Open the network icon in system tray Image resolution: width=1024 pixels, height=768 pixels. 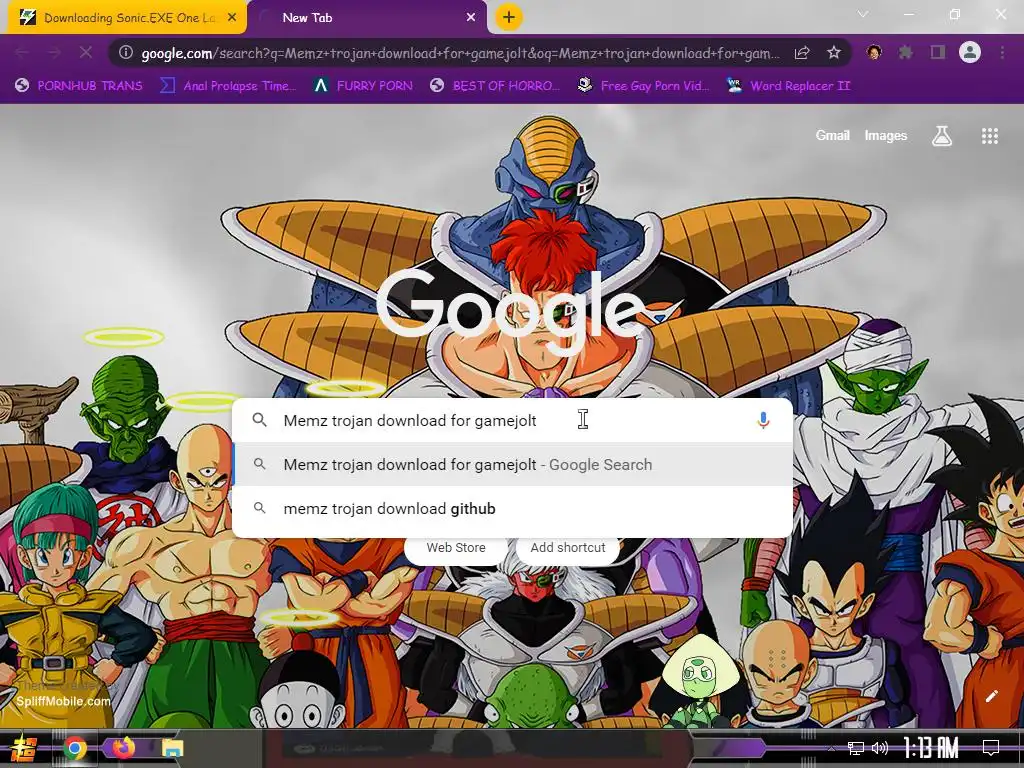[x=856, y=748]
